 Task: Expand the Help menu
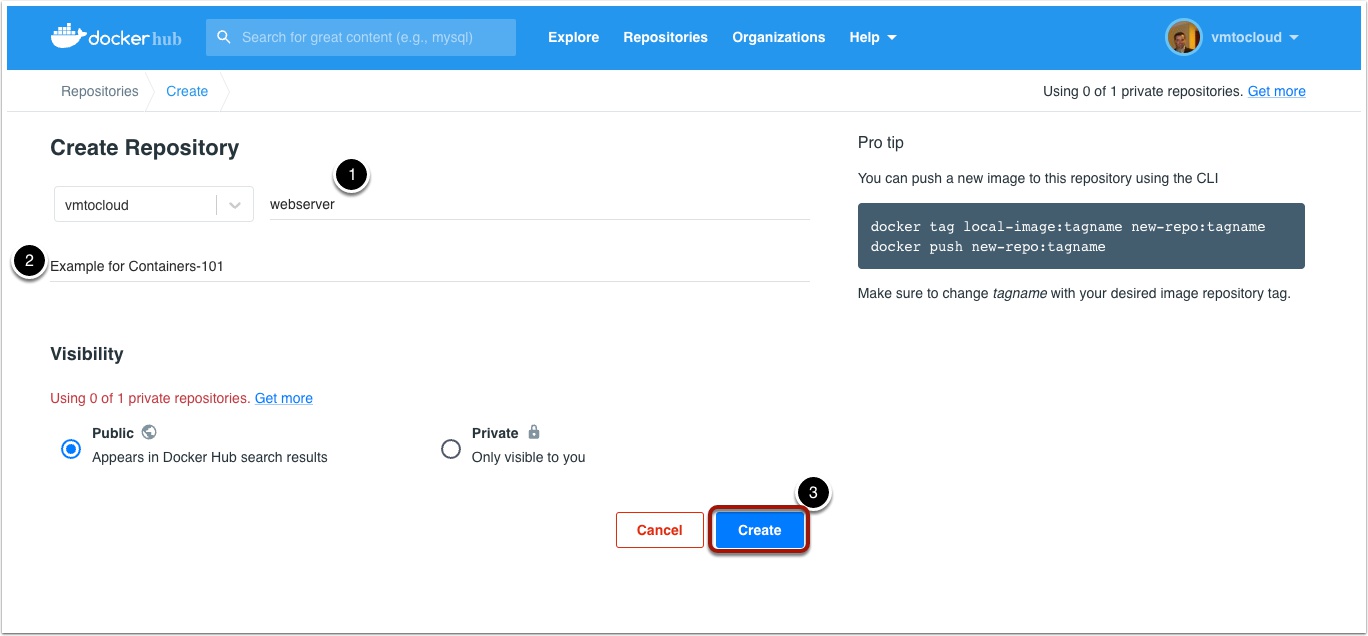coord(873,37)
